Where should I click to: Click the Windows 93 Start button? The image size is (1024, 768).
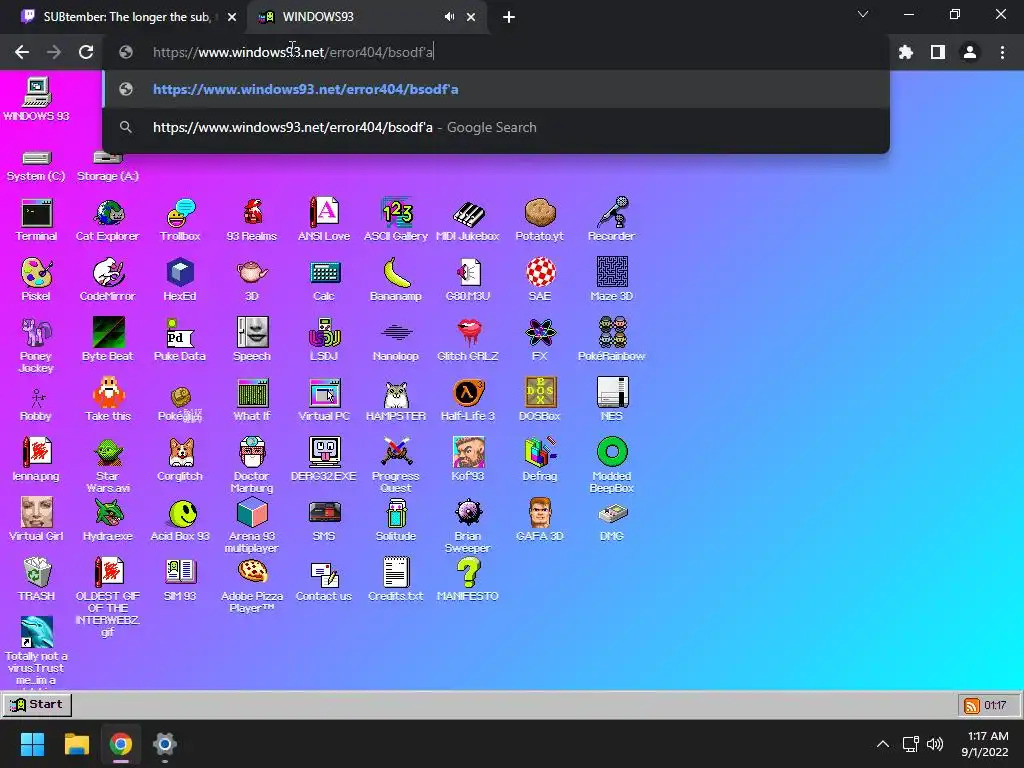click(37, 705)
